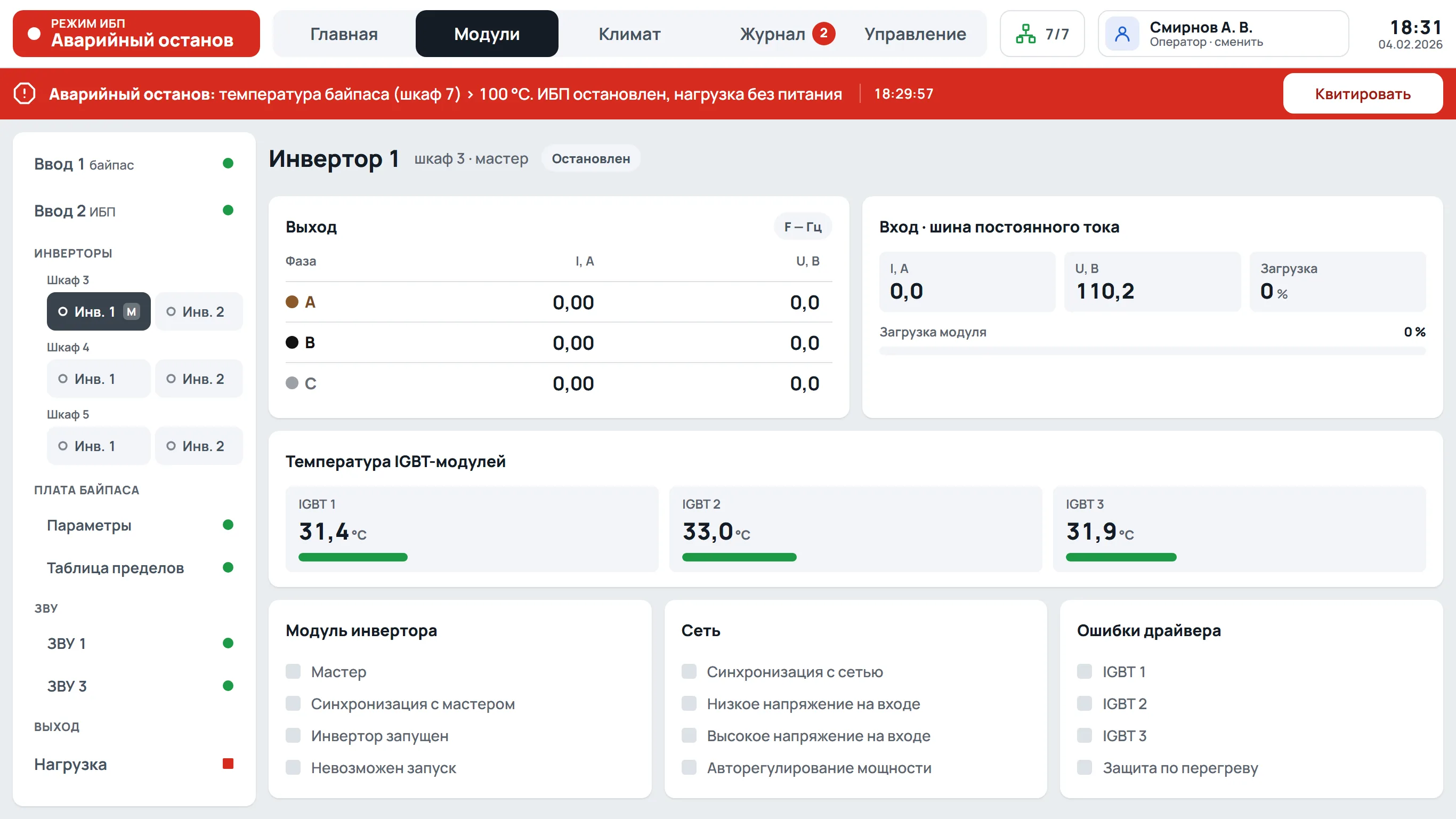Click the IGBT 2 value 33,0 °C
This screenshot has width=1456, height=819.
(716, 532)
